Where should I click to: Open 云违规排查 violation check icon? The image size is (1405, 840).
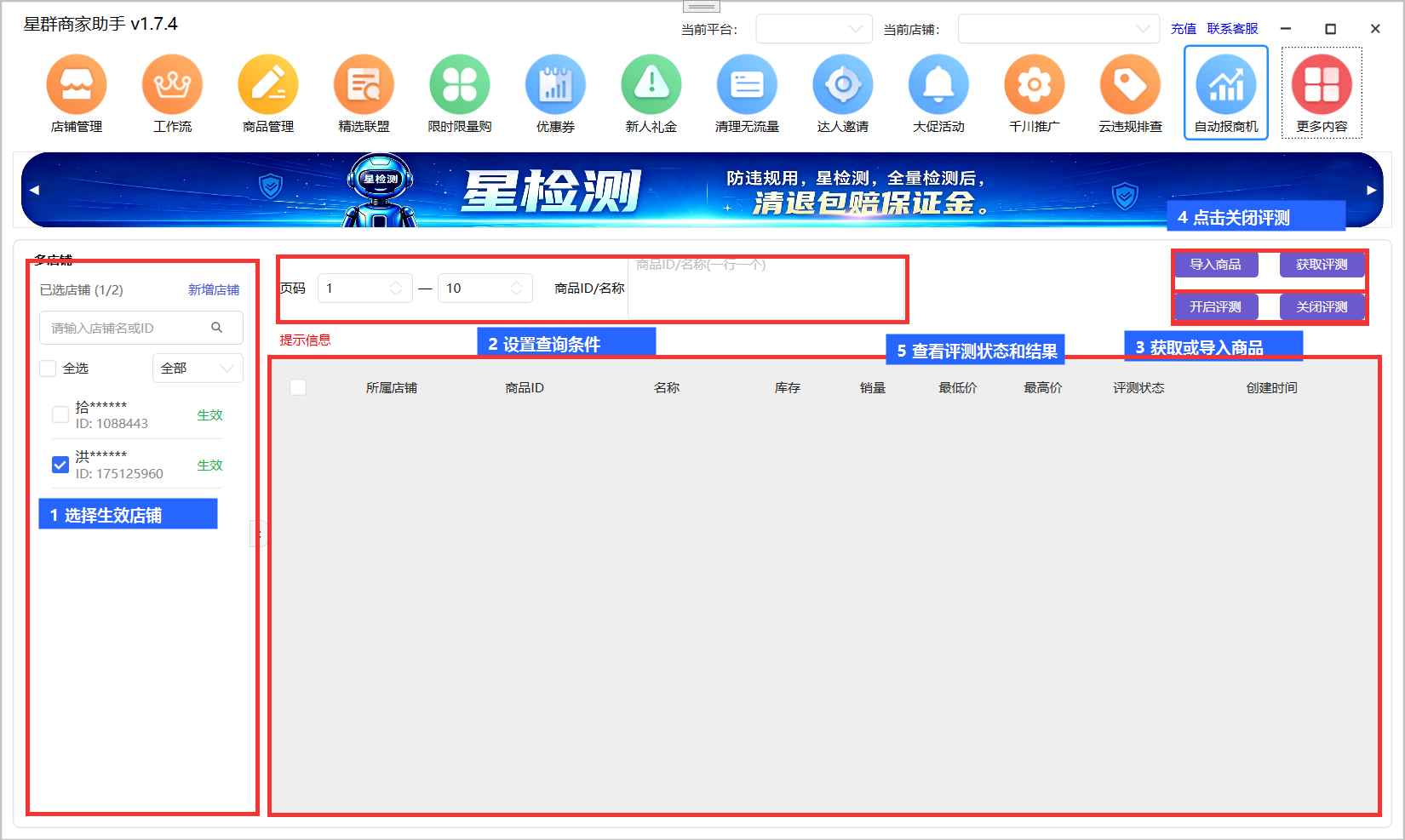[1130, 84]
